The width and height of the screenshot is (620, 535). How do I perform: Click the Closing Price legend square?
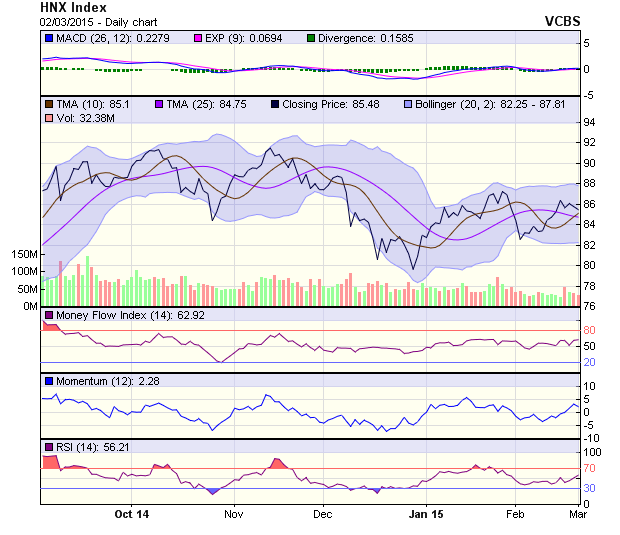coord(274,104)
